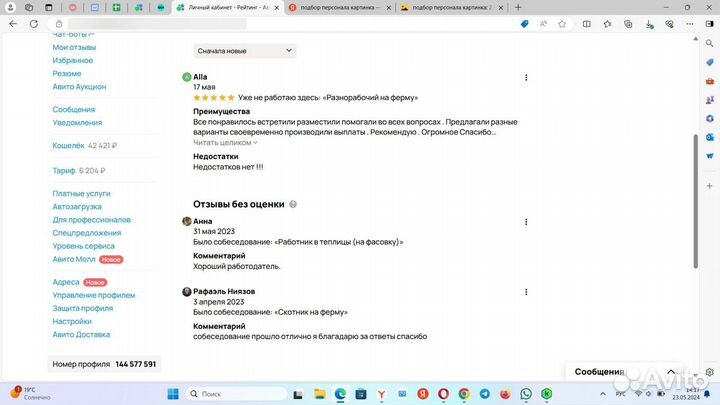Close the Личный кабинет tab
The height and width of the screenshot is (405, 720).
click(x=276, y=7)
